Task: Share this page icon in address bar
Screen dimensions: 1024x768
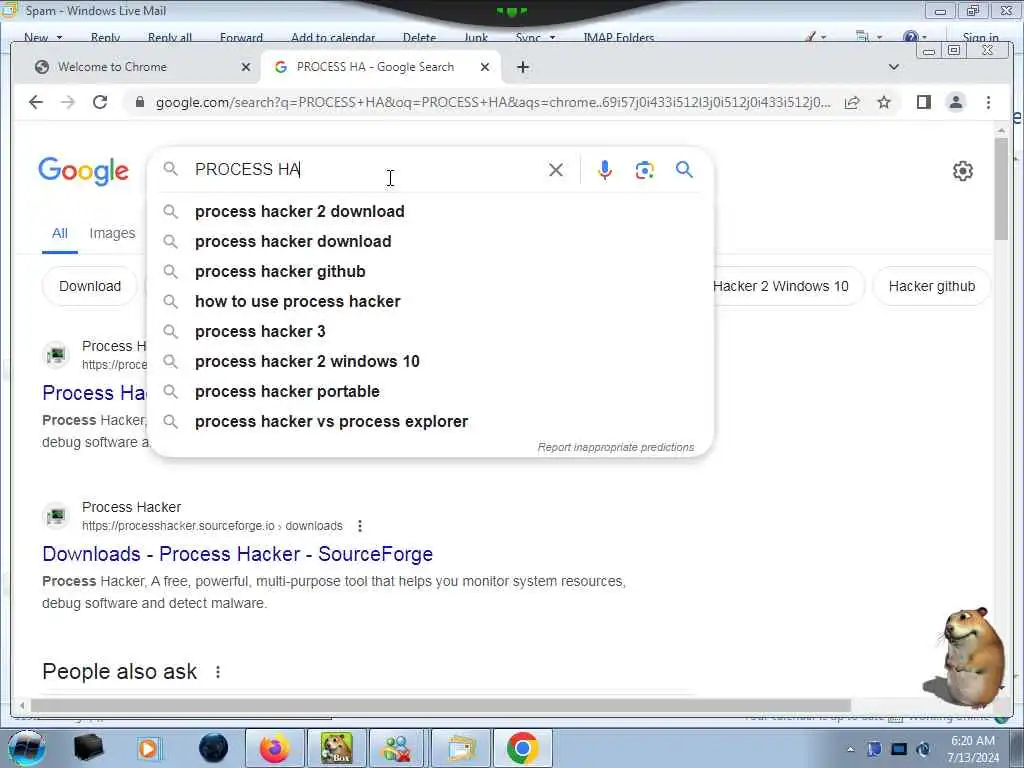Action: coord(852,103)
